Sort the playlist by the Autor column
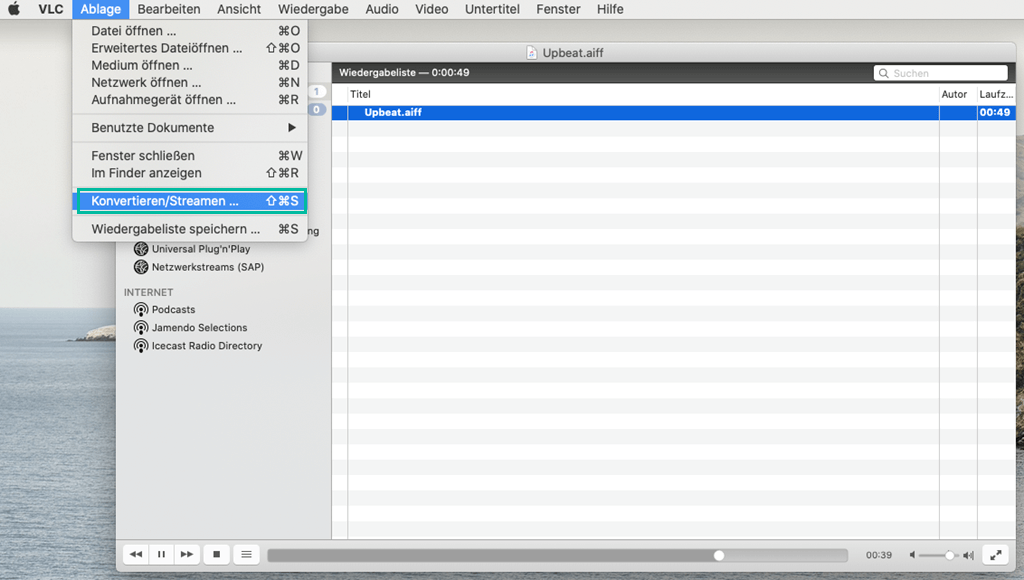This screenshot has width=1024, height=580. [x=958, y=94]
